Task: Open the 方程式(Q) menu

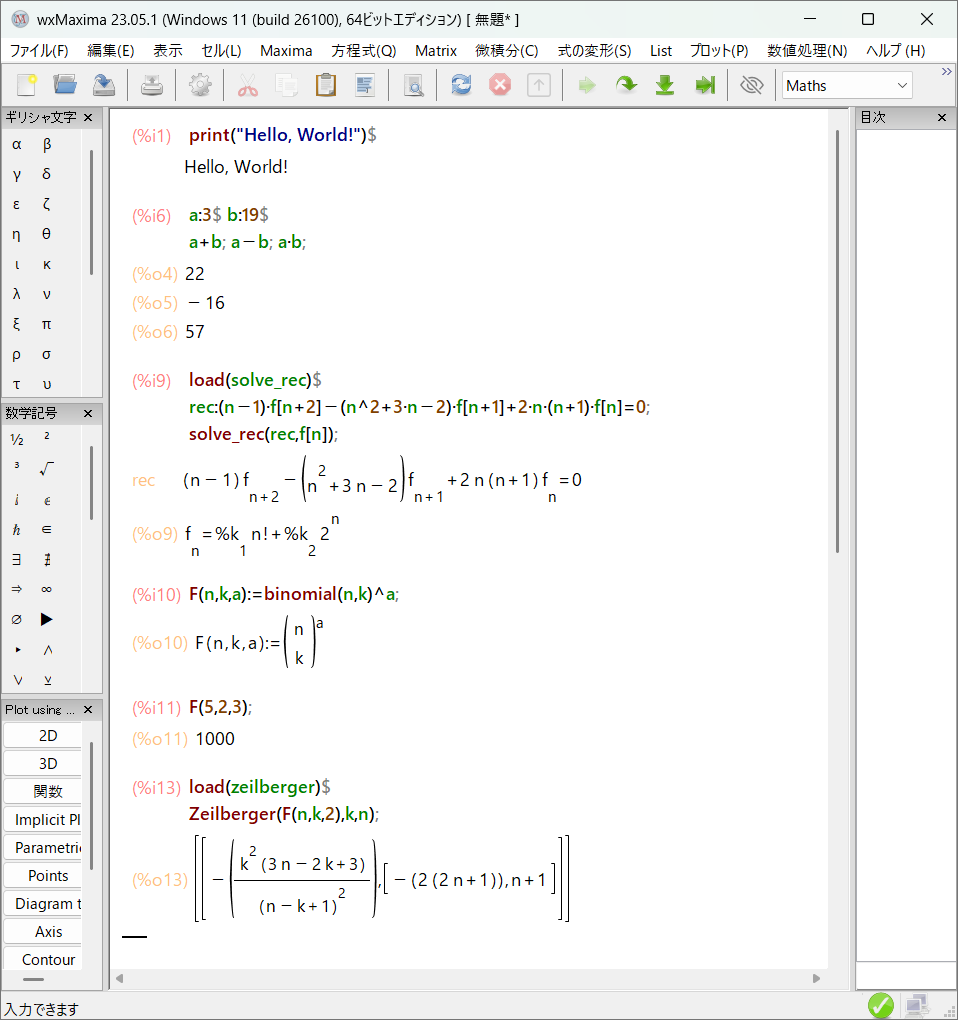Action: [x=364, y=51]
